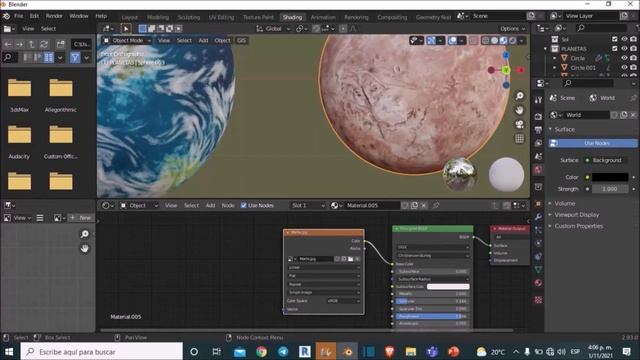
Task: Select the cursor tool in the header
Action: click(x=126, y=29)
